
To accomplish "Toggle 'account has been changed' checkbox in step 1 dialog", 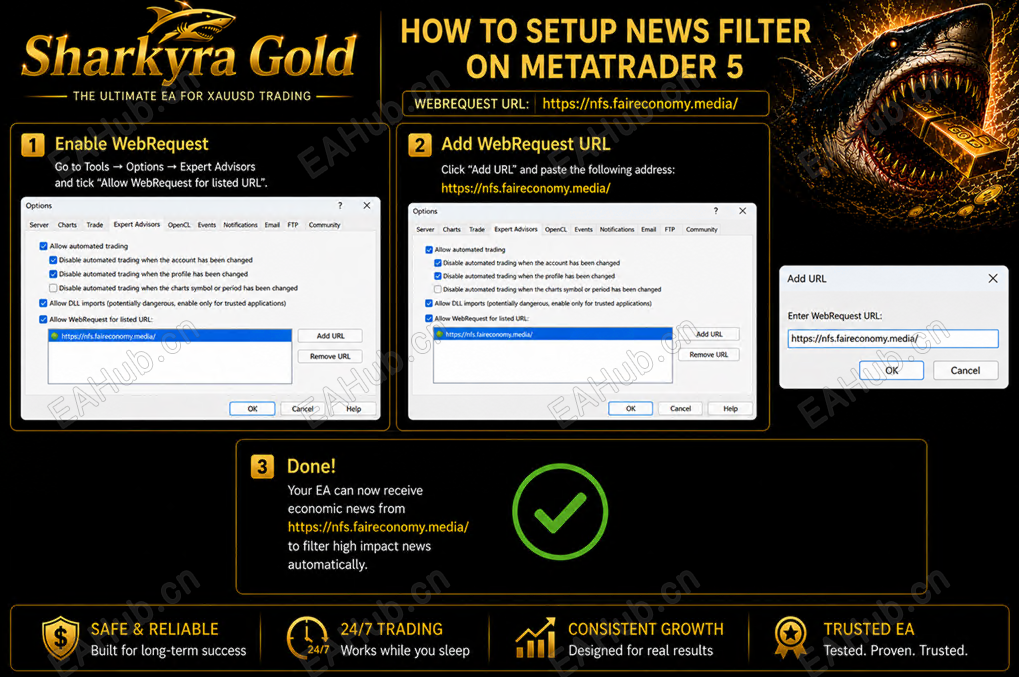I will 53,260.
